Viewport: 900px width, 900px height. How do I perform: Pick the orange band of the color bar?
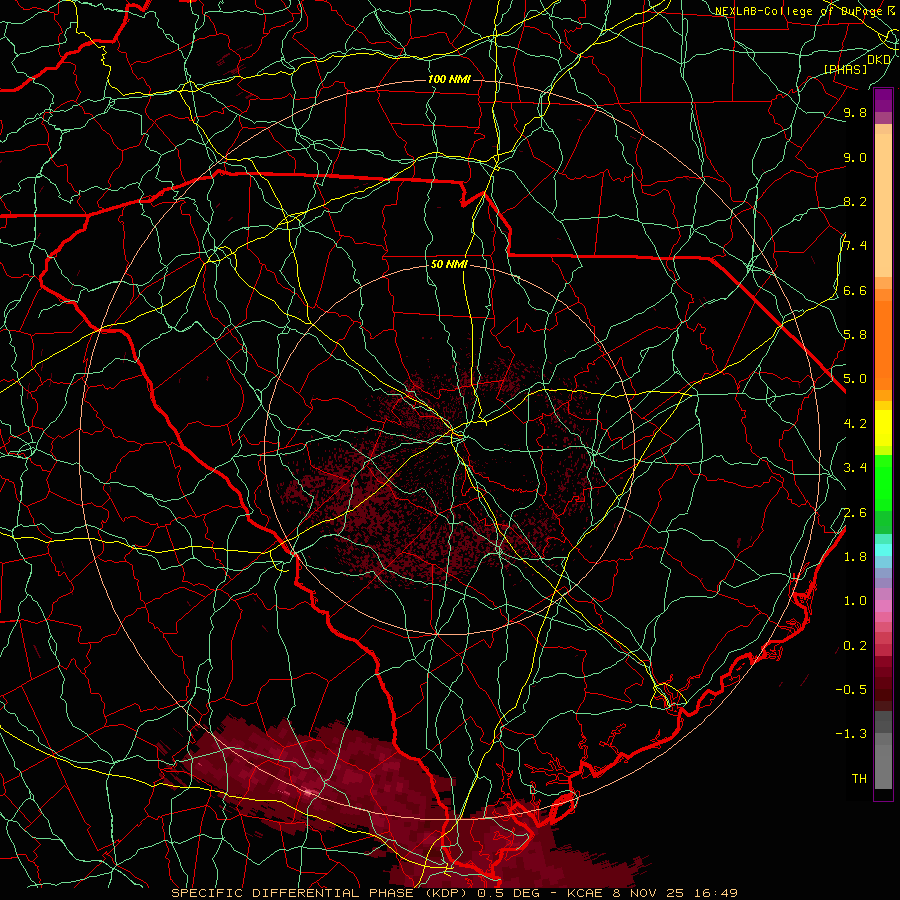[883, 344]
